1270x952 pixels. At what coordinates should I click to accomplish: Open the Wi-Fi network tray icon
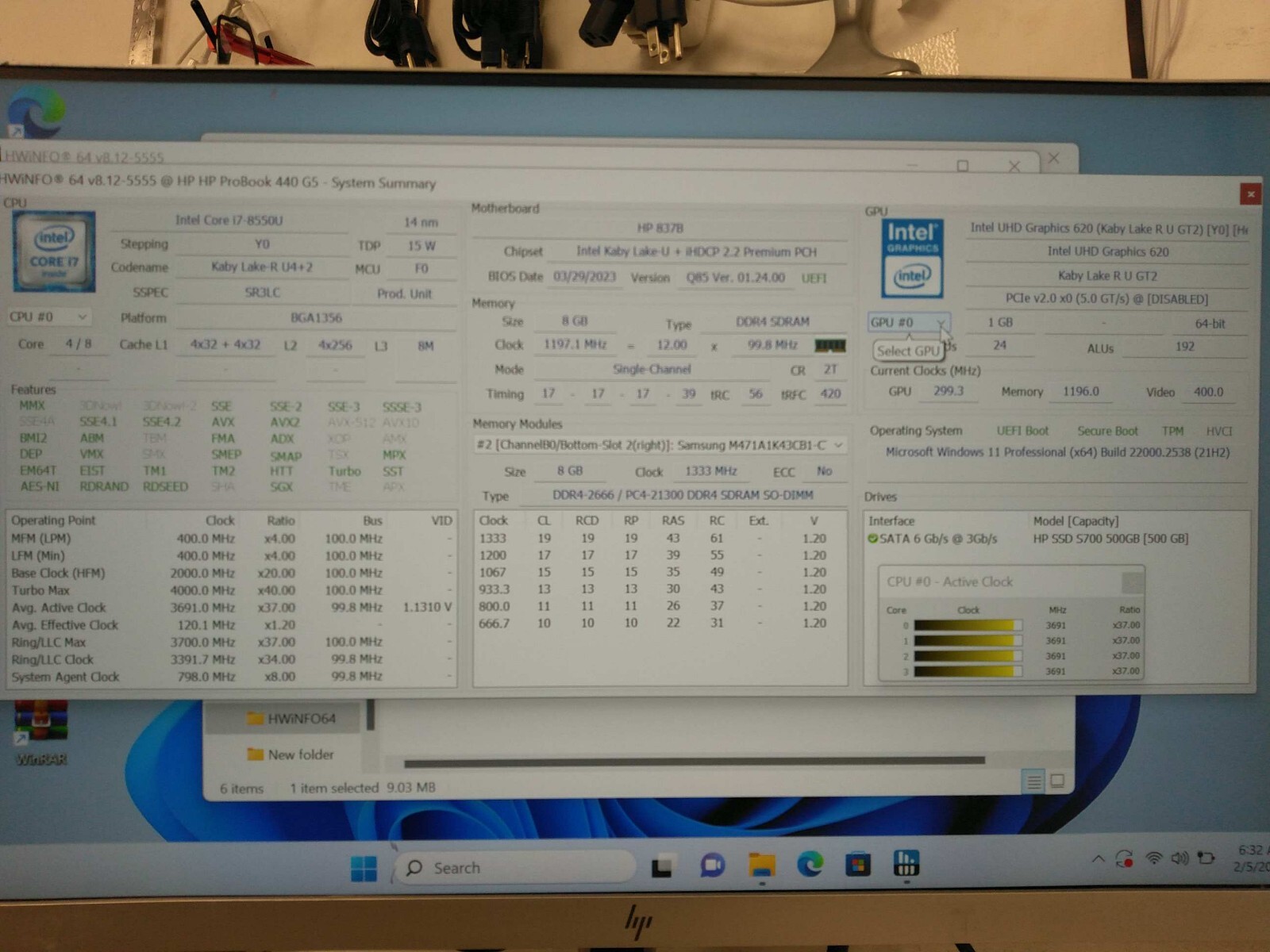tap(1154, 858)
